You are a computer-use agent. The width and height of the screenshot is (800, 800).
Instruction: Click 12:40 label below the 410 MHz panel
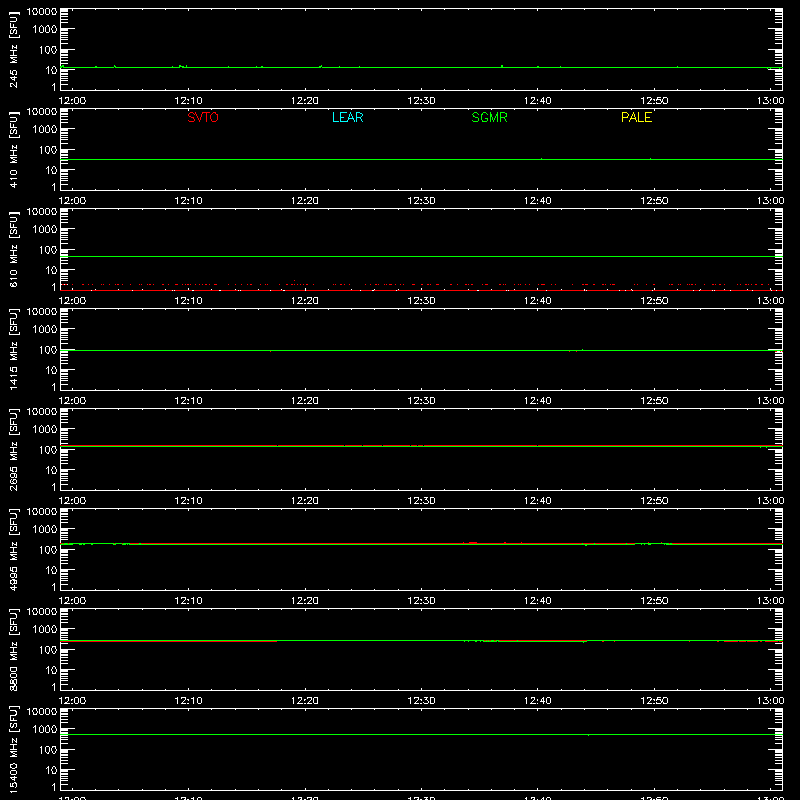[x=538, y=201]
